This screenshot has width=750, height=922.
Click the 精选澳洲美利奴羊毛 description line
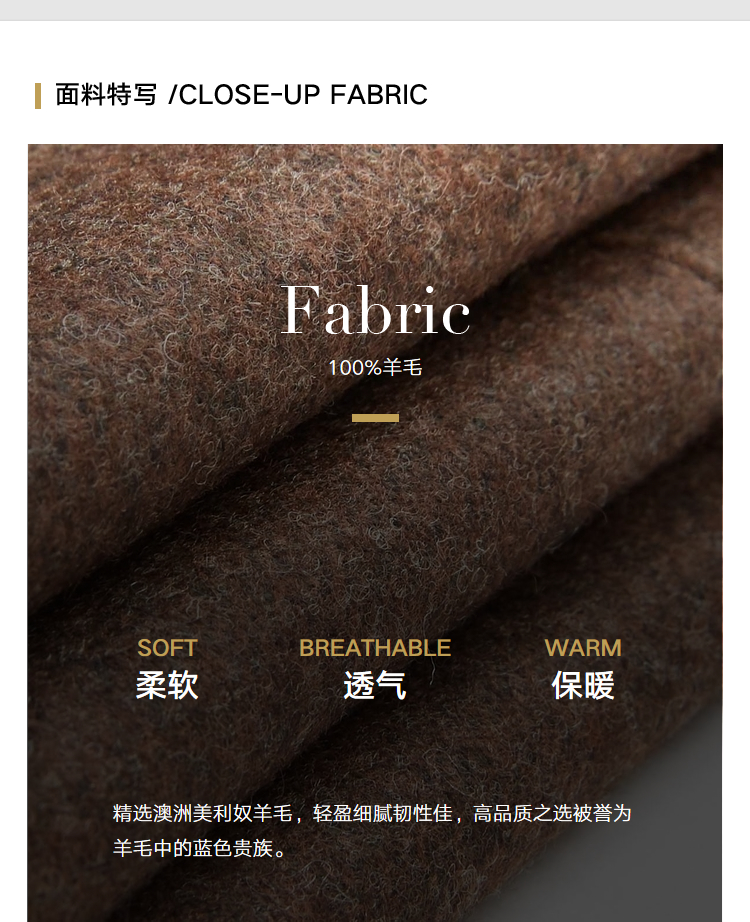coord(372,814)
